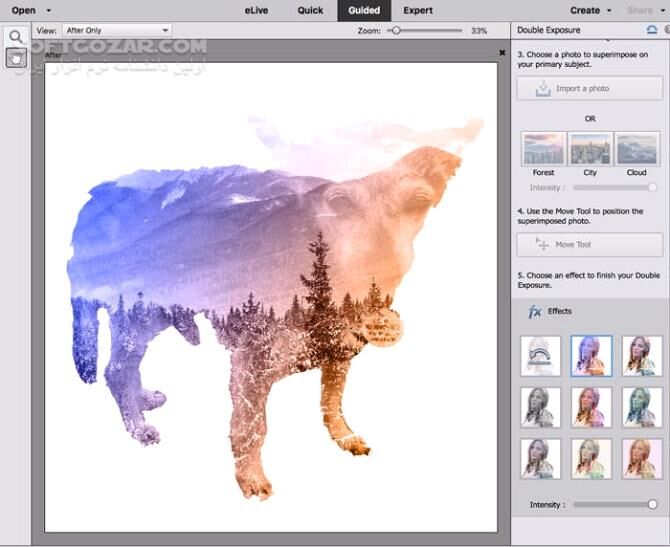Choose the Cloud preset thumbnail

[637, 149]
